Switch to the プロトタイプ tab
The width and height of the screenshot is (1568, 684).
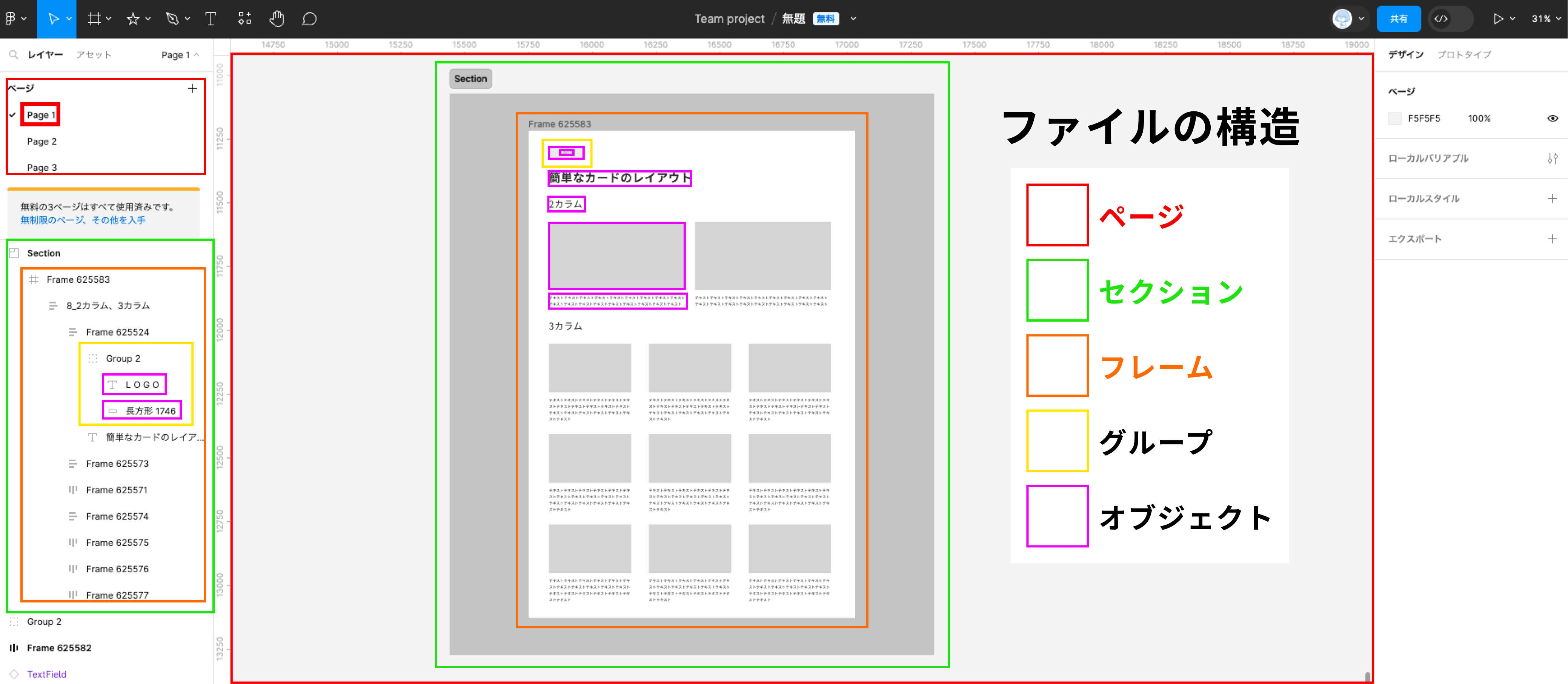pos(1464,55)
